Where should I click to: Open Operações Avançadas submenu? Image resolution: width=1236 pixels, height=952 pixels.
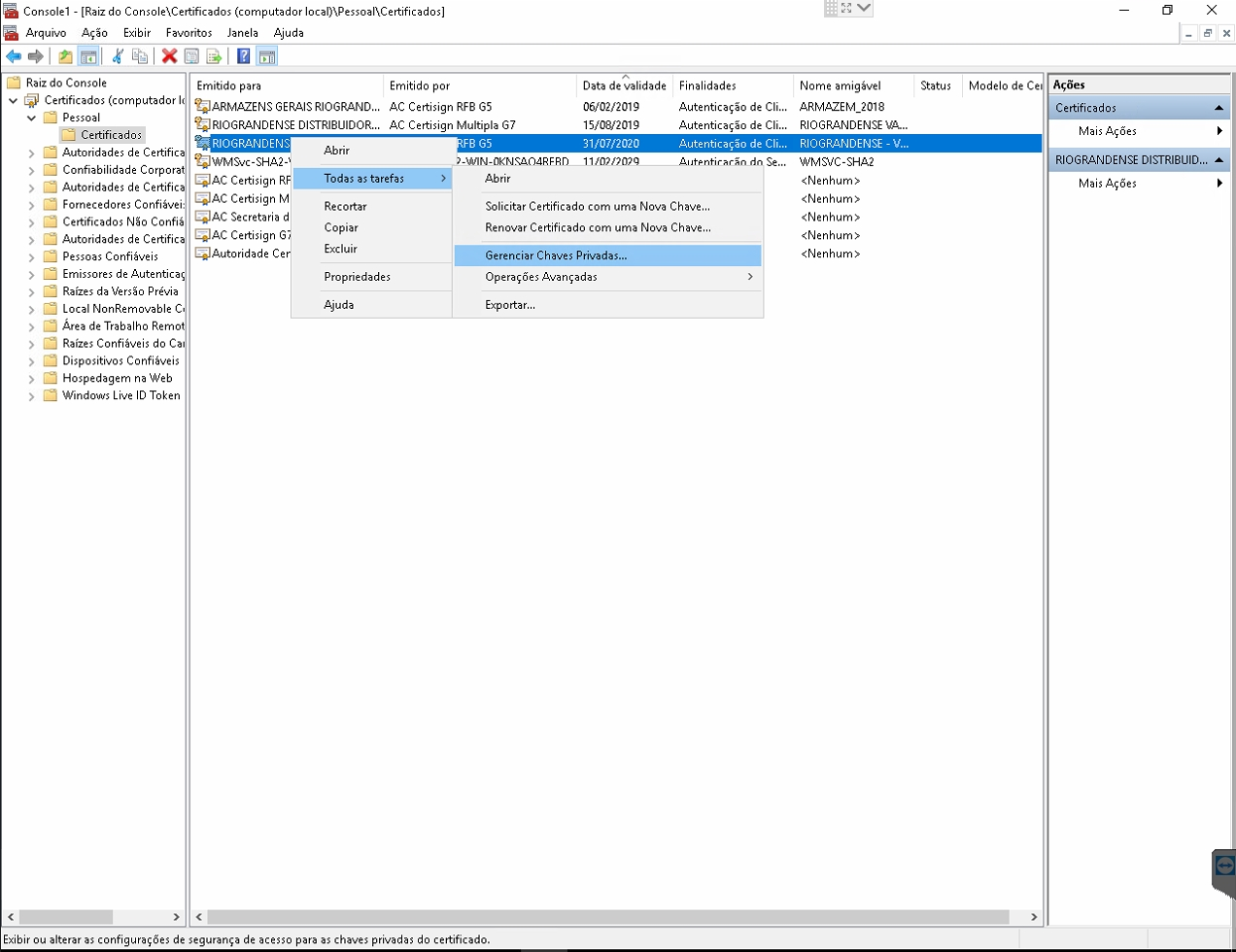click(x=541, y=277)
